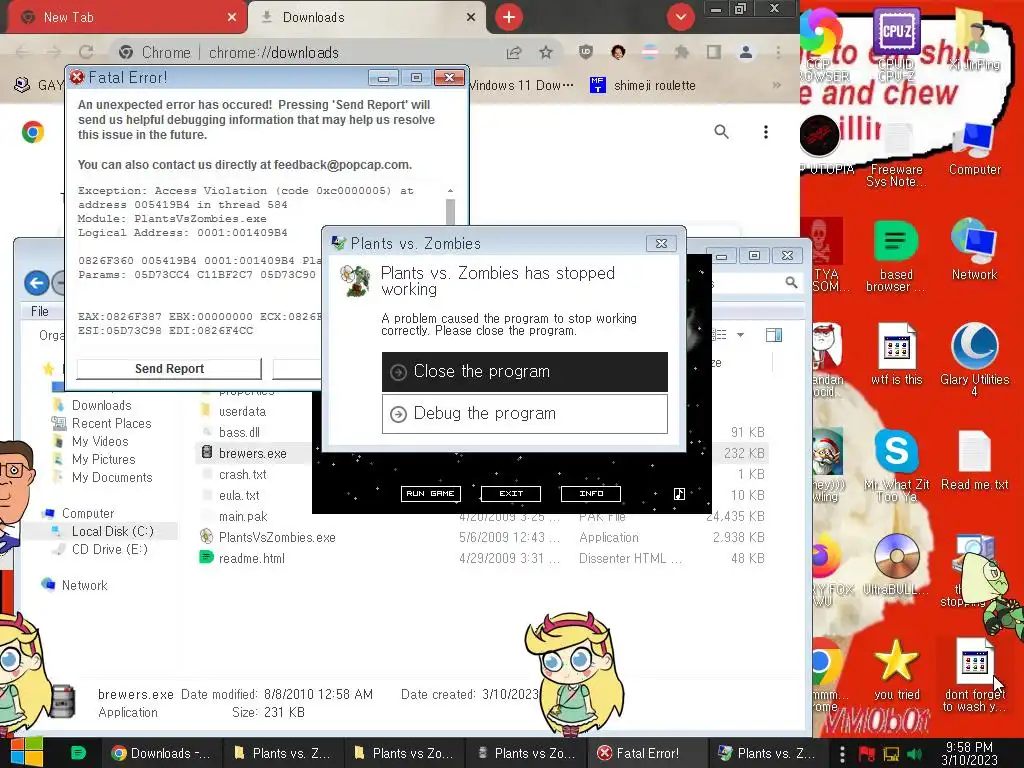Show hidden tray icons in taskbar
The height and width of the screenshot is (768, 1024).
(842, 754)
